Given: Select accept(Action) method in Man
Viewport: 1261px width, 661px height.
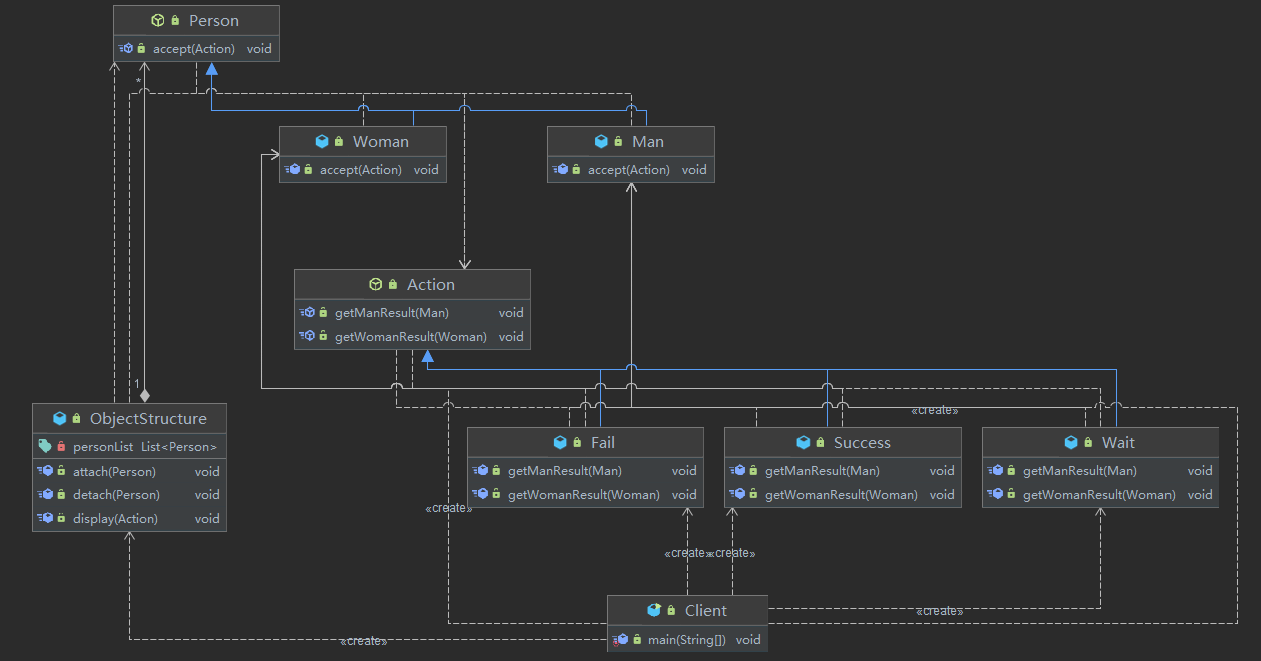Looking at the screenshot, I should pyautogui.click(x=631, y=170).
